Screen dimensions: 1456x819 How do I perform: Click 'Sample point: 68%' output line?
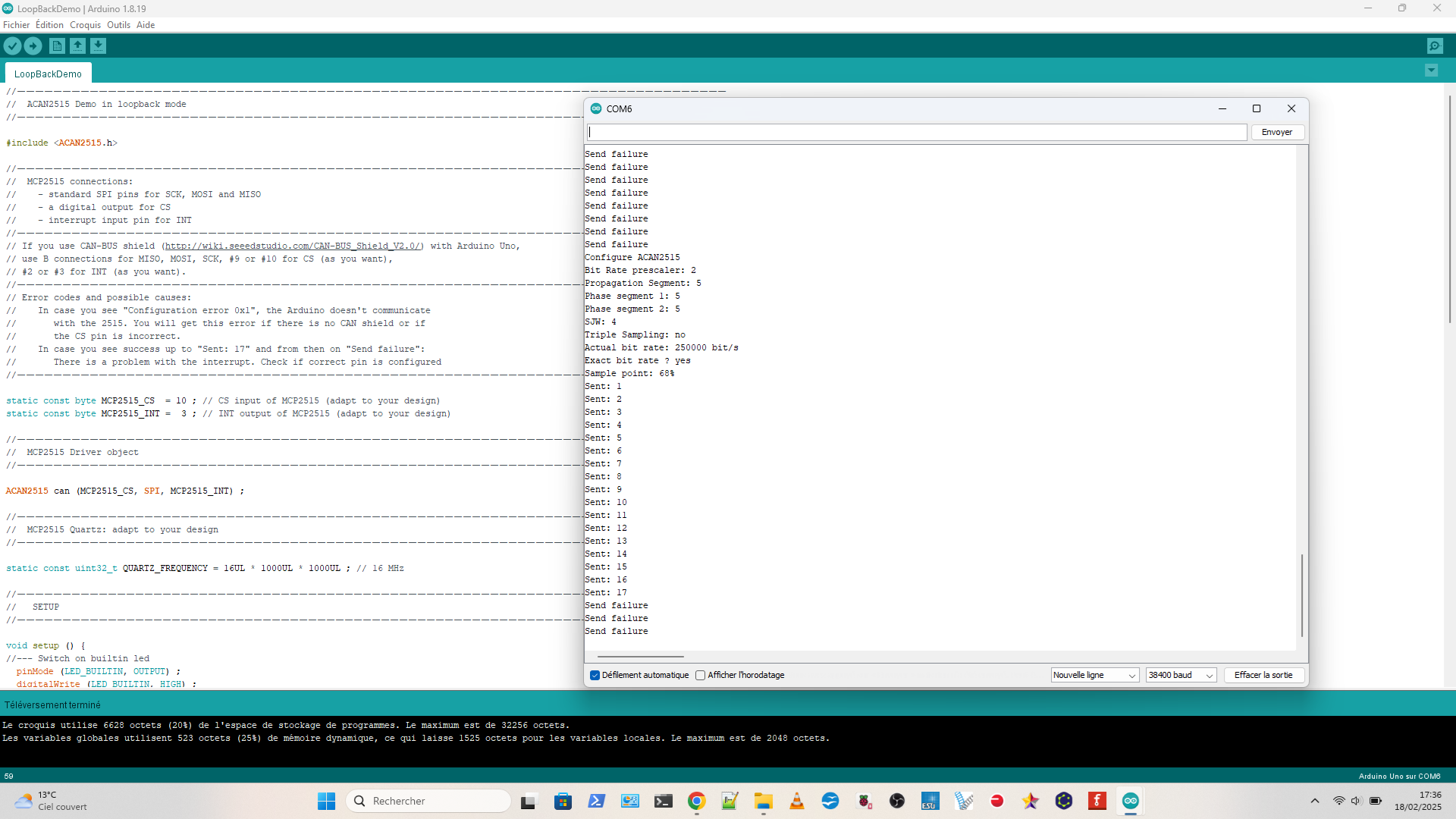(629, 374)
